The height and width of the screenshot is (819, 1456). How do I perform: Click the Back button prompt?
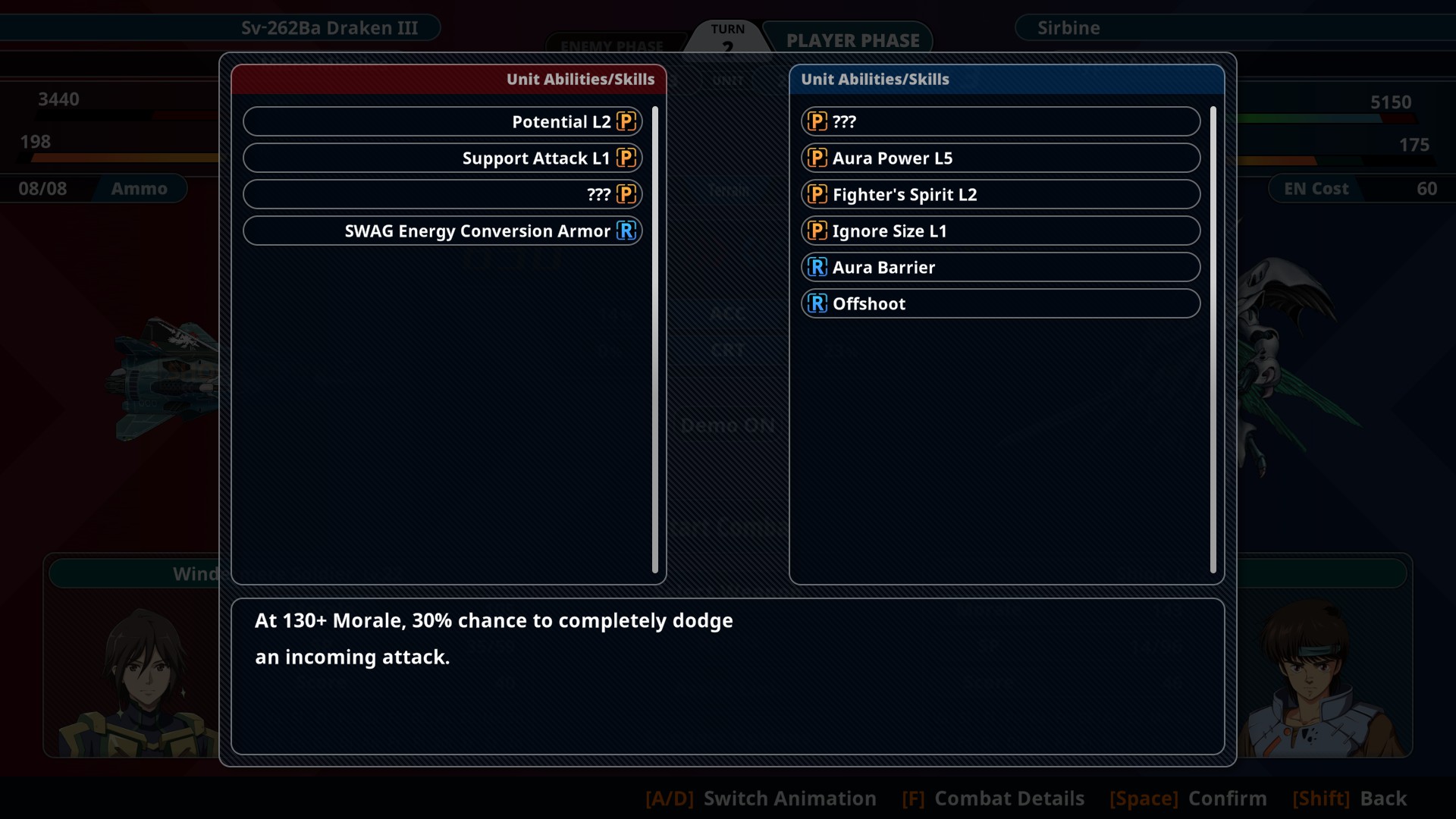pyautogui.click(x=1349, y=799)
